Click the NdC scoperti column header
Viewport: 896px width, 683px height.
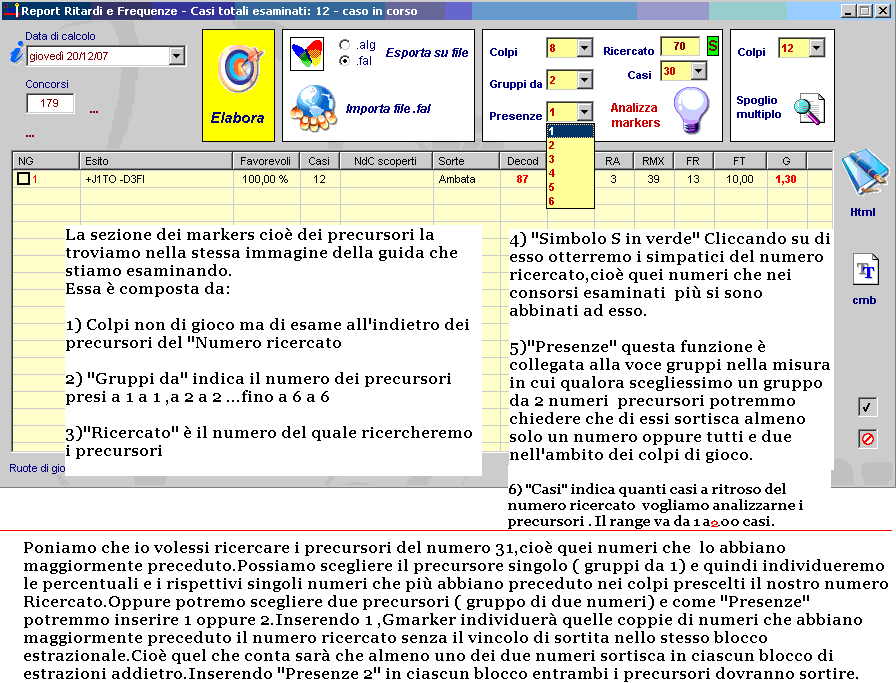click(385, 161)
